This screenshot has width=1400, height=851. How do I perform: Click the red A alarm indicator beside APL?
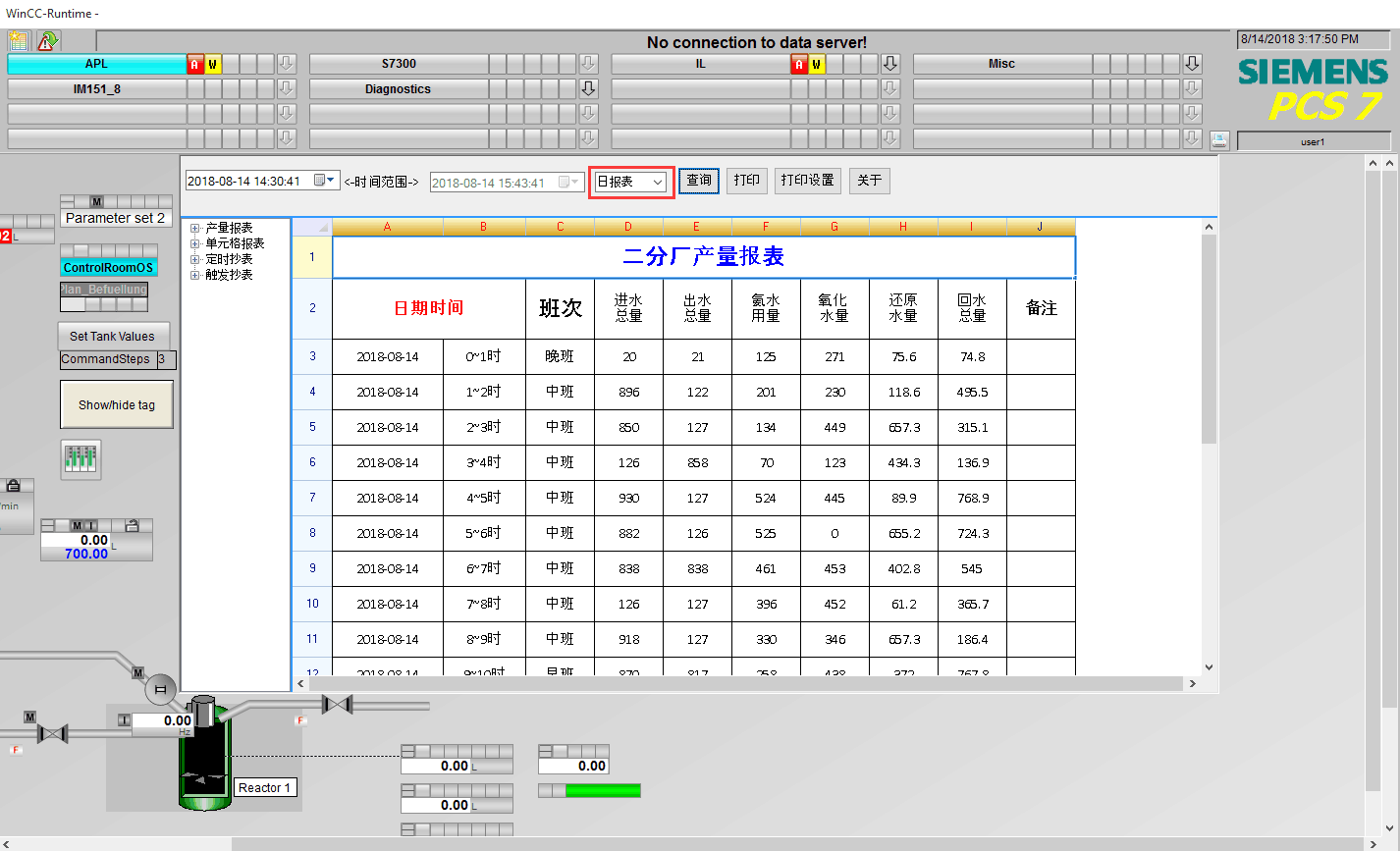[194, 64]
